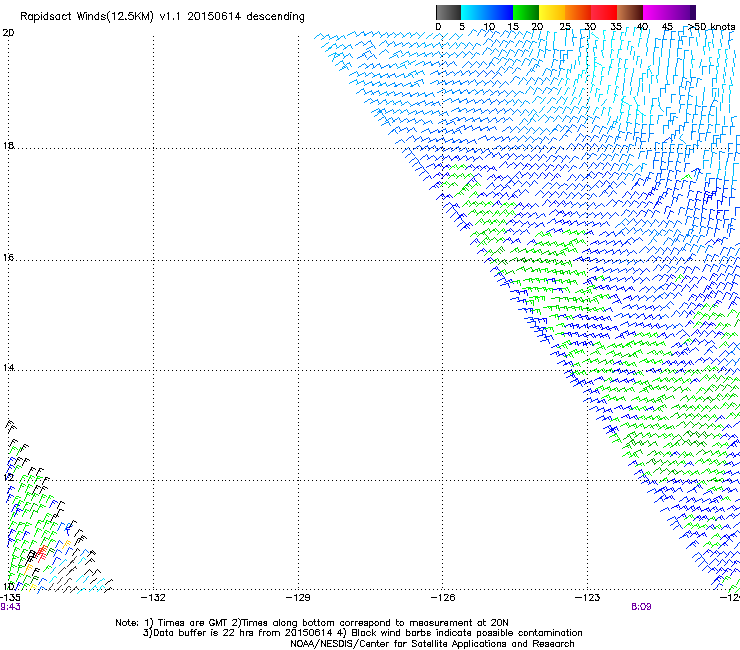
Task: Click the gray 0-5 knots color swatch
Action: click(x=448, y=12)
